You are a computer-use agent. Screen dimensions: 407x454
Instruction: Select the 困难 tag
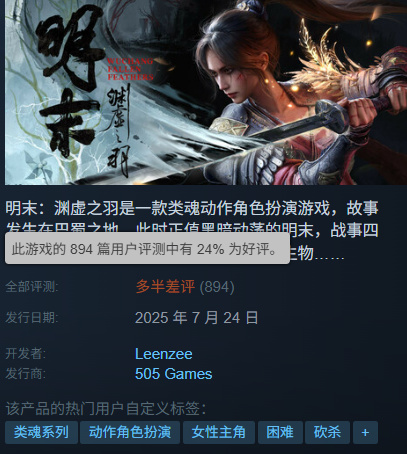280,432
